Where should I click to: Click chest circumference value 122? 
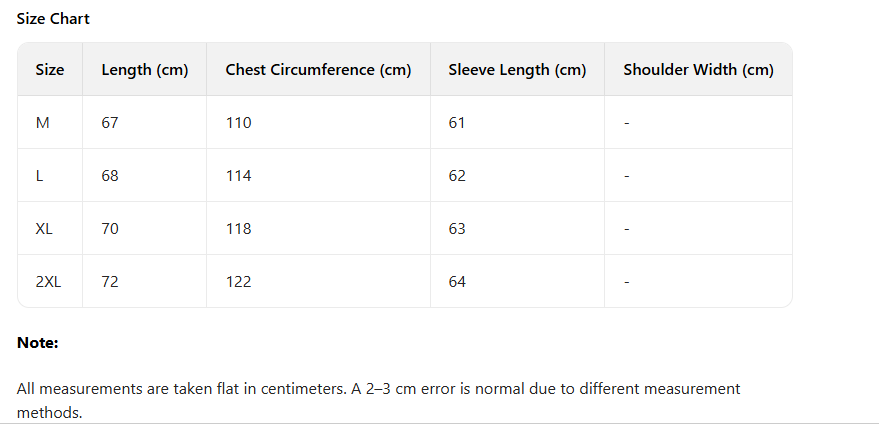pos(238,282)
